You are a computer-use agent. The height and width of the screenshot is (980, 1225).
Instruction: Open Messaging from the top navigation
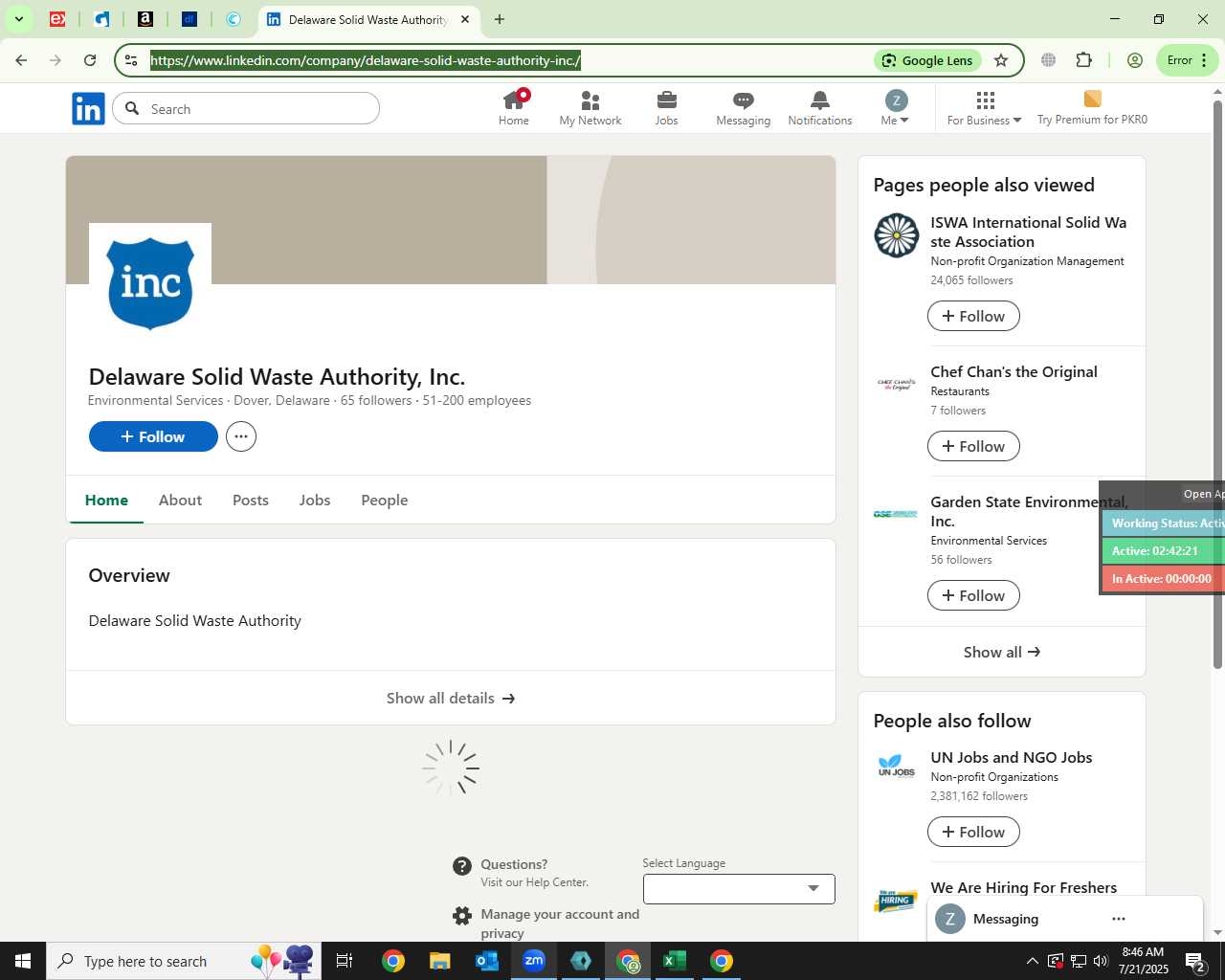744,107
